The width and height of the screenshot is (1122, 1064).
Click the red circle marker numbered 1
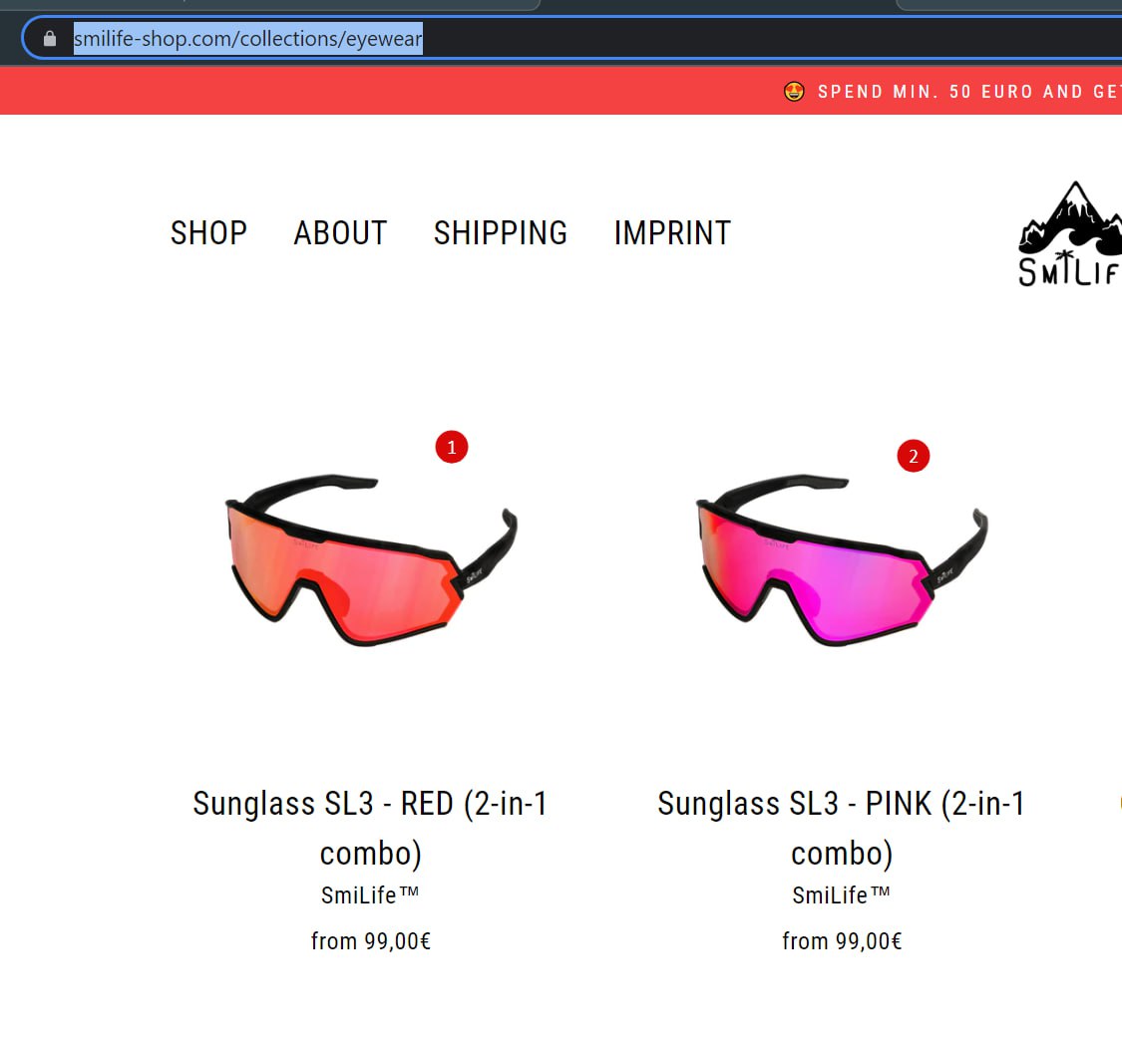(452, 447)
